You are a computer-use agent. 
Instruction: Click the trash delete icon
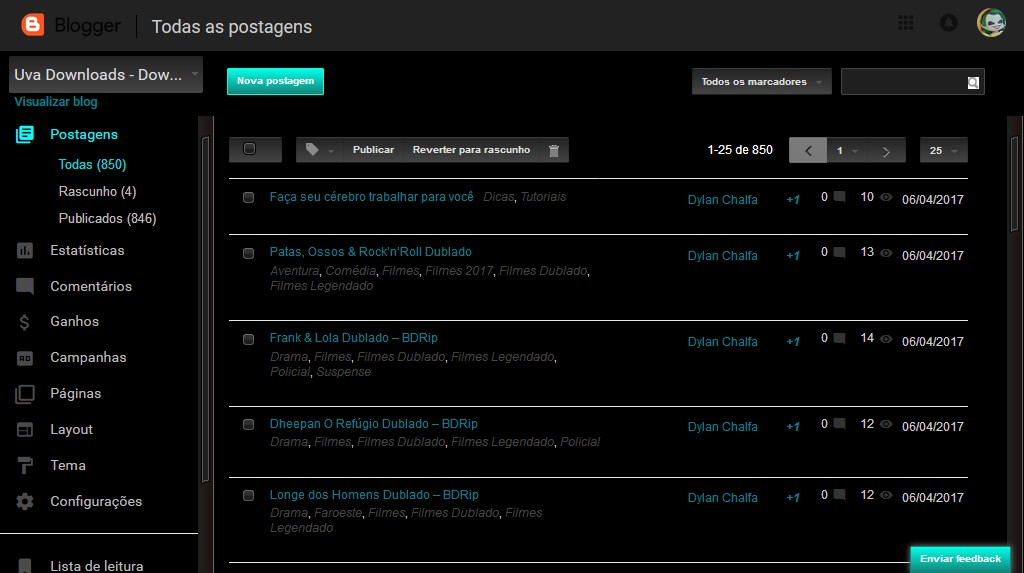pos(554,150)
